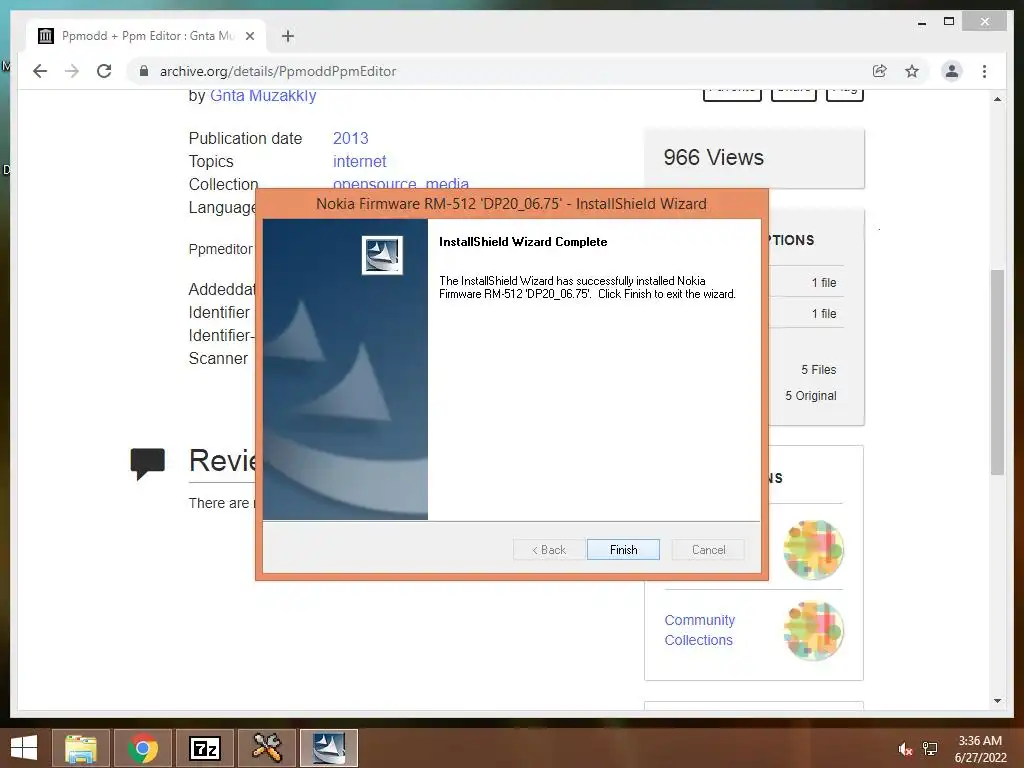Maximize the Chrome window
Viewport: 1024px width, 768px height.
[x=949, y=22]
